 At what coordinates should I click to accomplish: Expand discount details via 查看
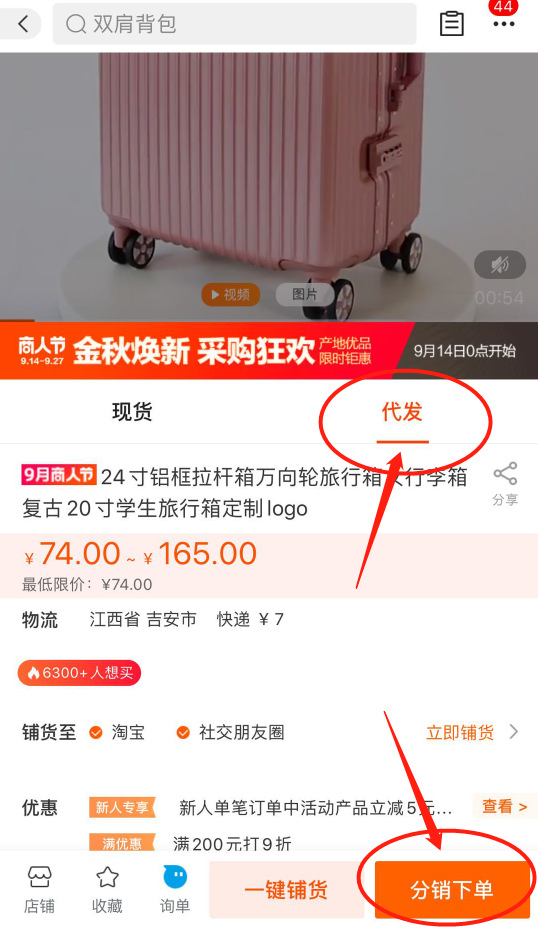tap(504, 807)
